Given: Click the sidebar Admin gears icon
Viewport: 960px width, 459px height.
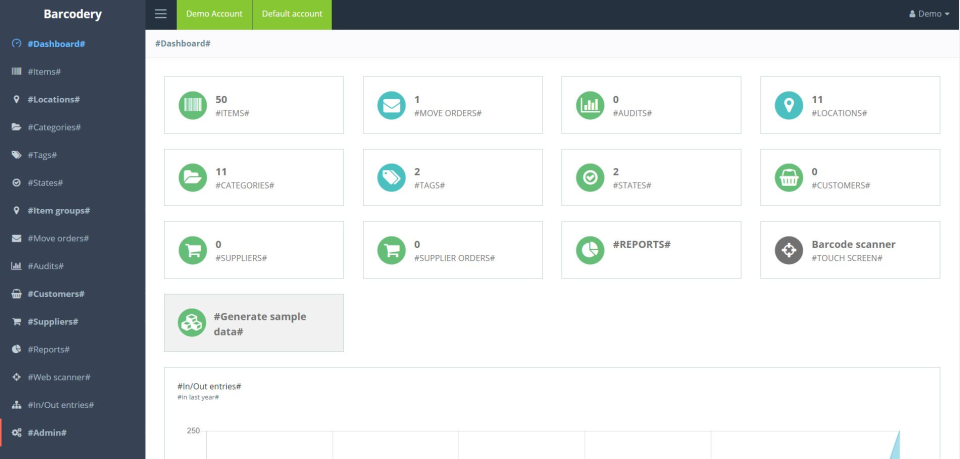Looking at the screenshot, I should pos(17,433).
